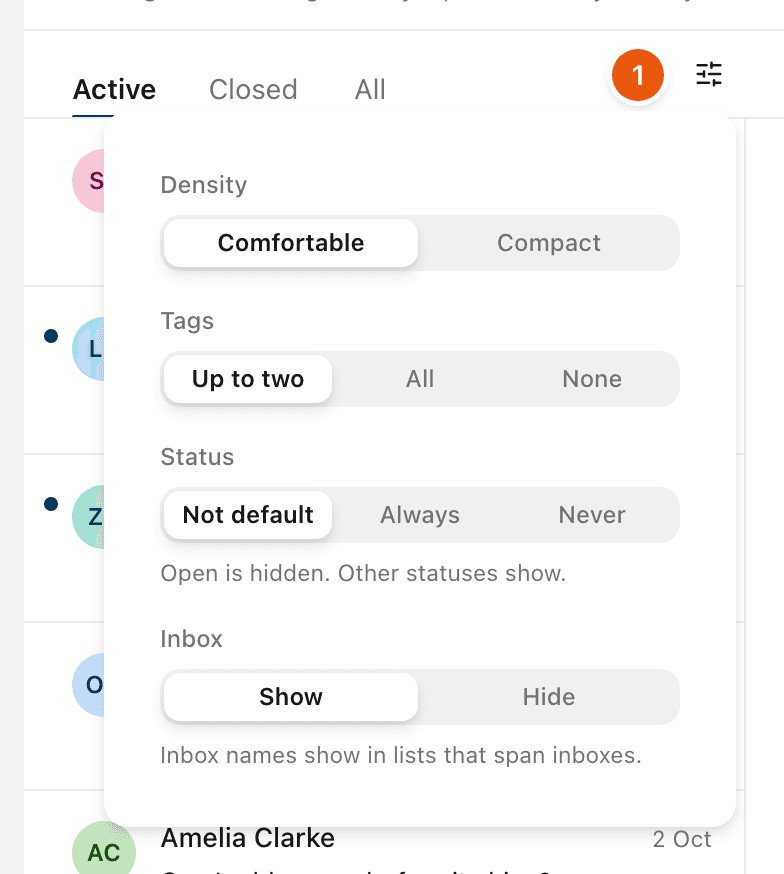The image size is (784, 874).
Task: Click the teal Z avatar
Action: 89,517
